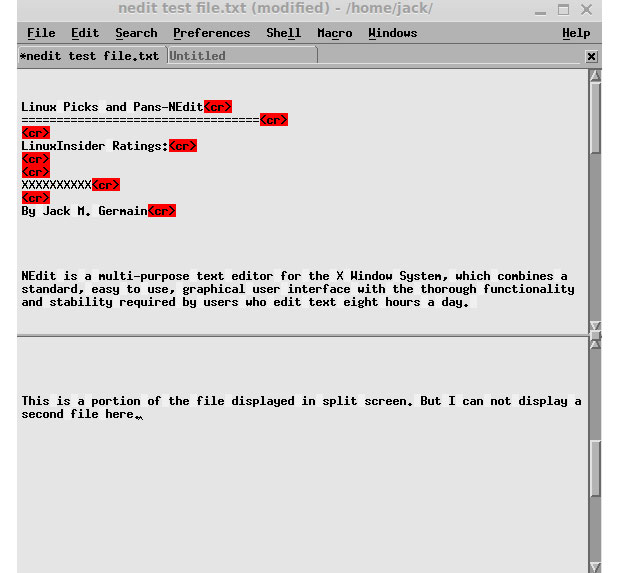Image resolution: width=620 pixels, height=573 pixels.
Task: Click the top pane scroll-up arrow
Action: tap(595, 76)
